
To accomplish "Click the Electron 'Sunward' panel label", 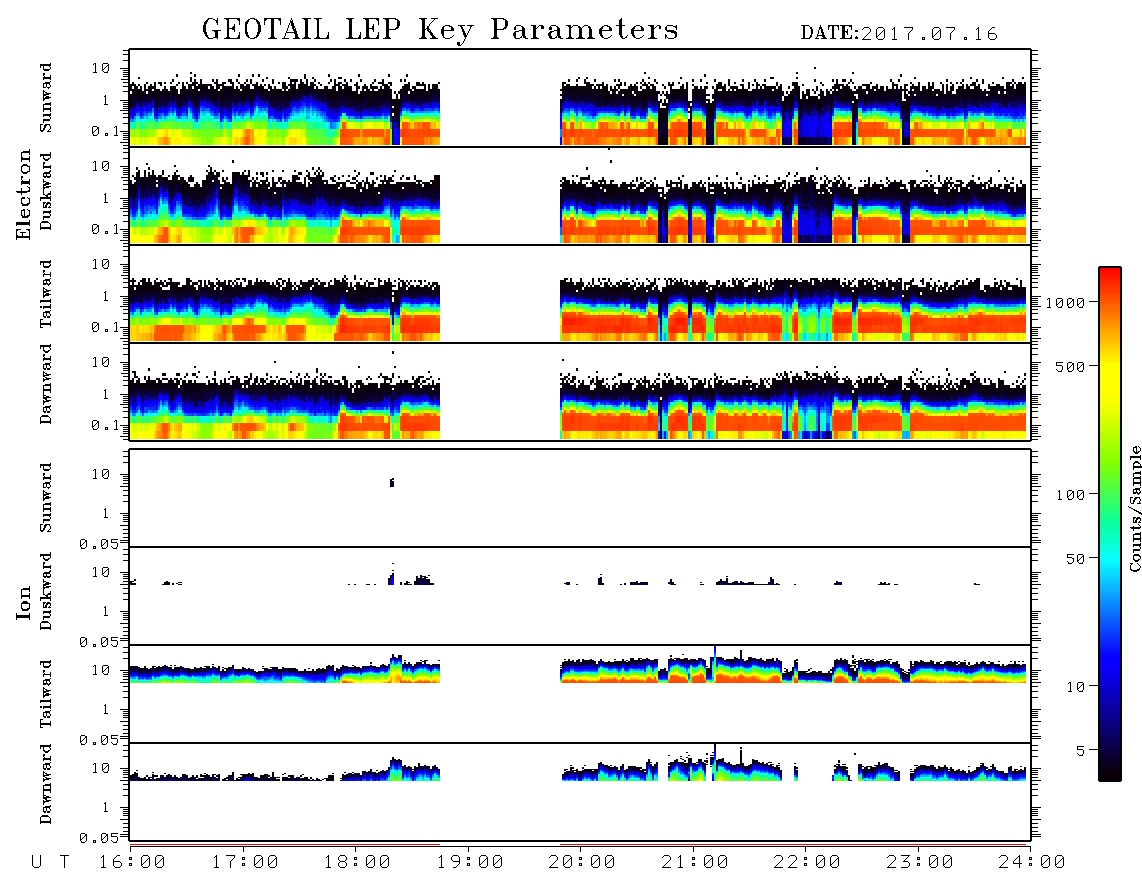I will pyautogui.click(x=46, y=98).
